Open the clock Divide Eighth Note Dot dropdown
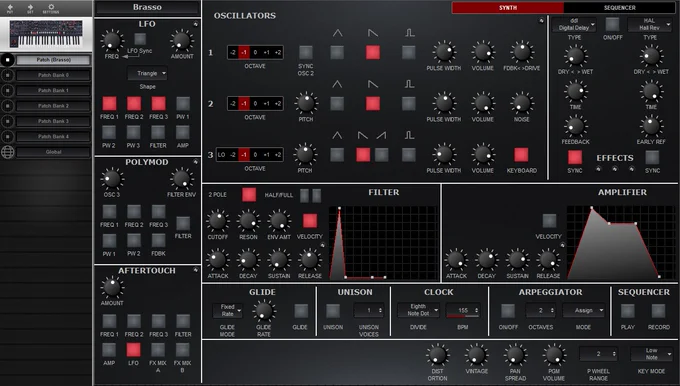This screenshot has height=386, width=680. (x=418, y=310)
